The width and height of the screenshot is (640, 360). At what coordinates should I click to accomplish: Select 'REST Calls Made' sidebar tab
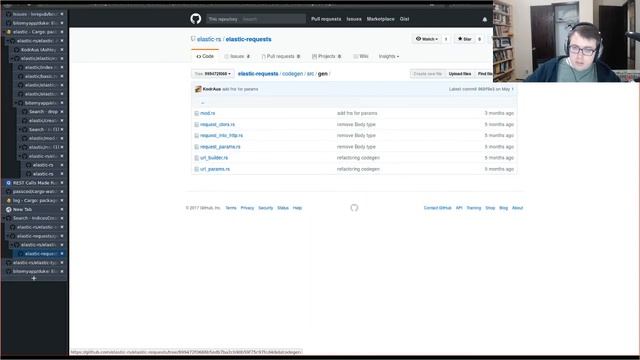pos(34,183)
